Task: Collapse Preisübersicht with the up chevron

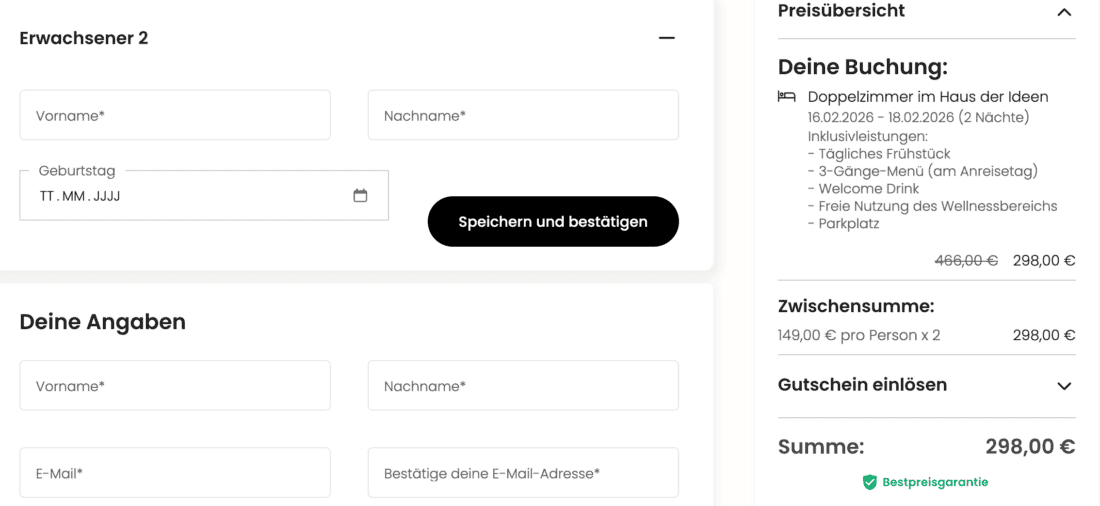Action: click(x=1064, y=12)
